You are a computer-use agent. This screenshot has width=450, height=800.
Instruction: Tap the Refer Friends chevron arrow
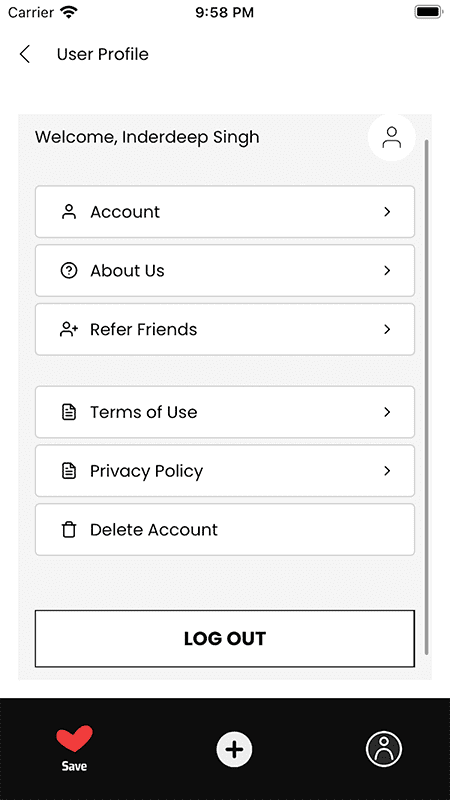coord(387,330)
